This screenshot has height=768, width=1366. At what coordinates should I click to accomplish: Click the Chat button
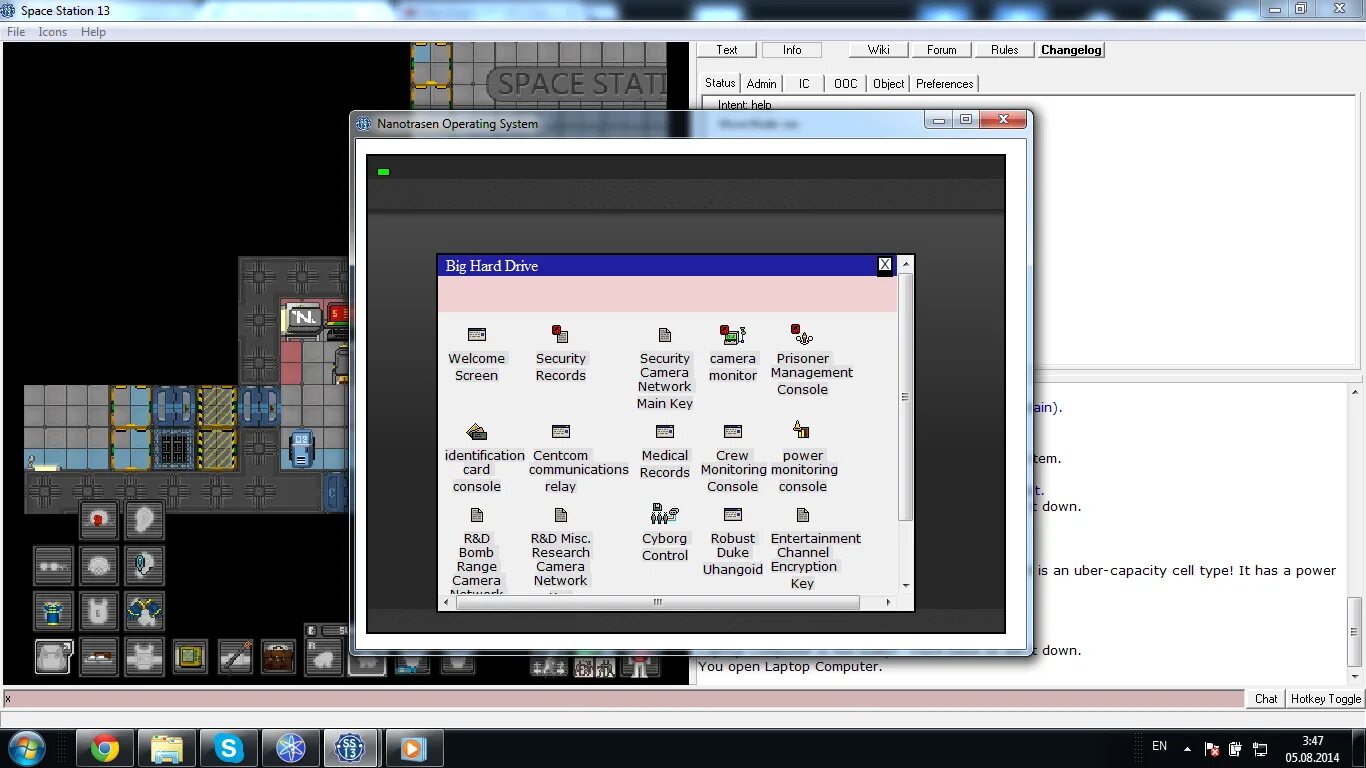pos(1266,699)
